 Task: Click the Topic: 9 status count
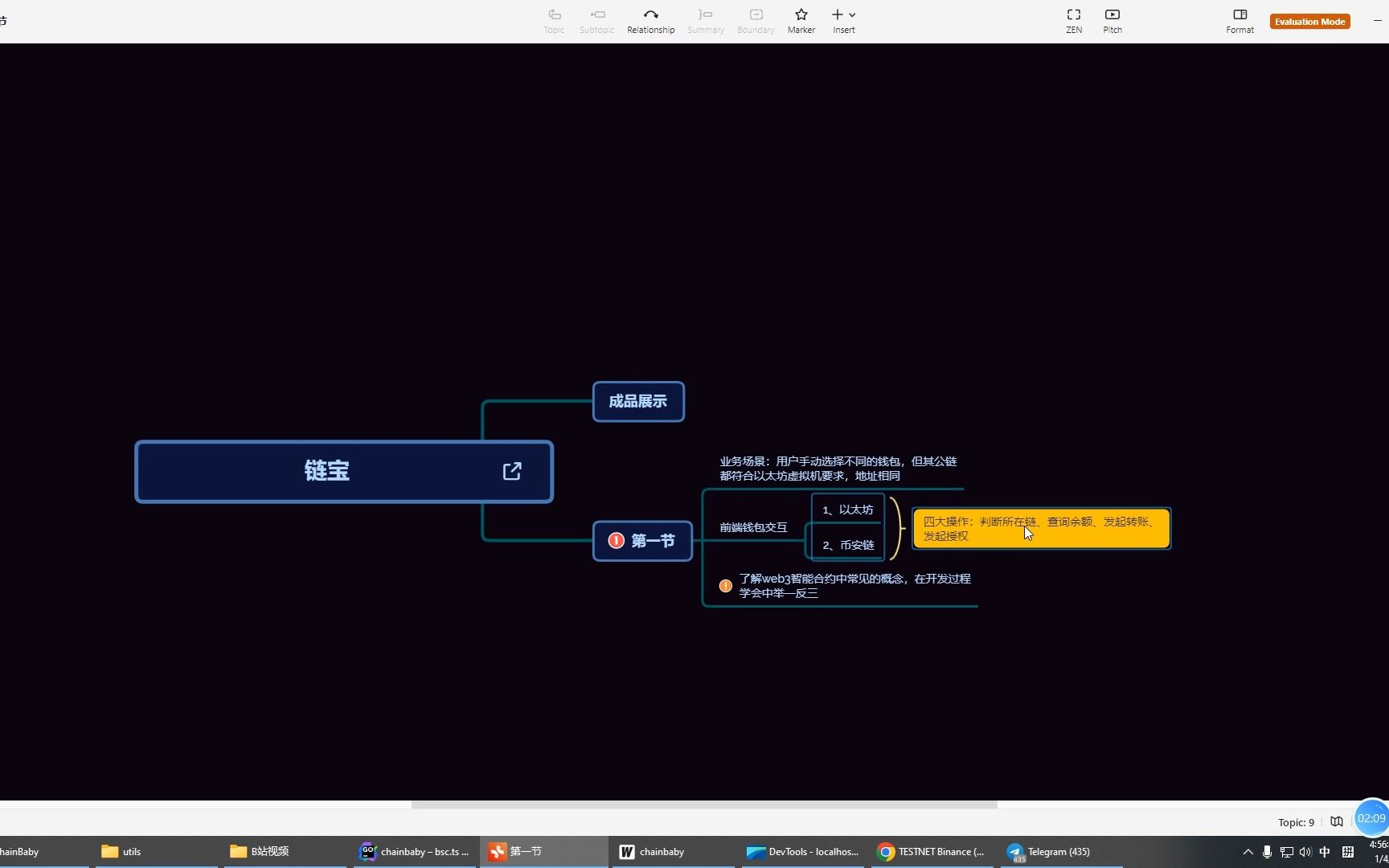pos(1296,822)
